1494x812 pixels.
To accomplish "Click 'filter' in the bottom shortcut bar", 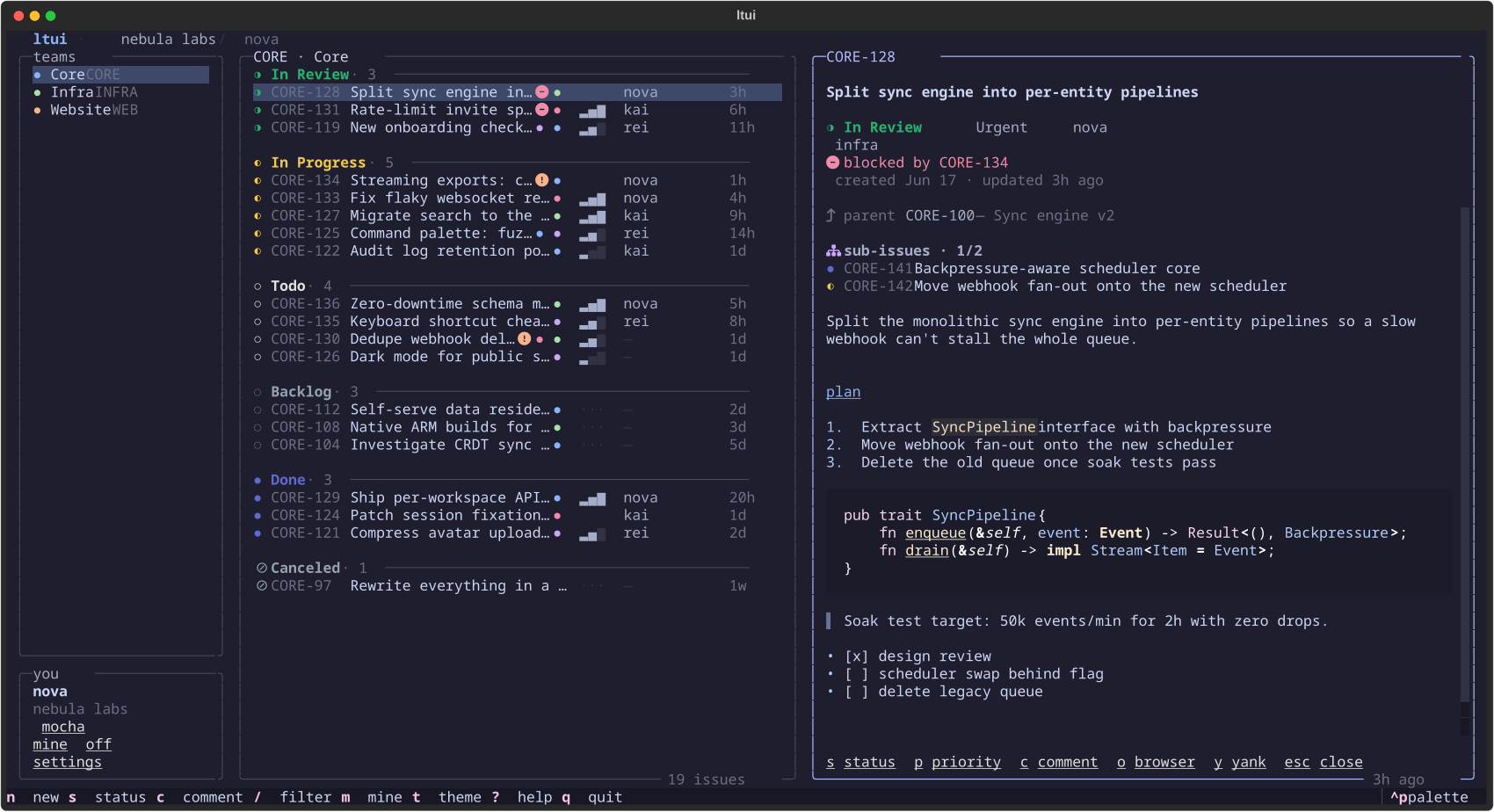I will [306, 797].
